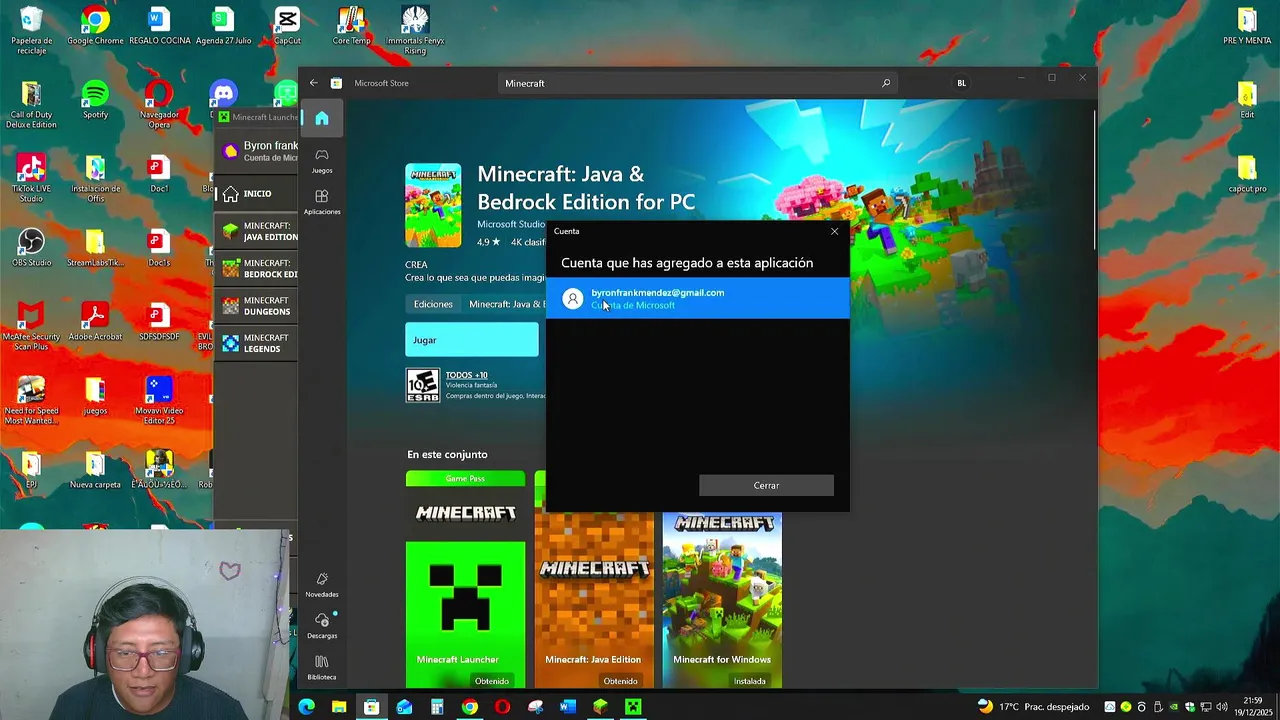Open Adobe Acrobat desktop shortcut
This screenshot has width=1280, height=720.
point(95,322)
